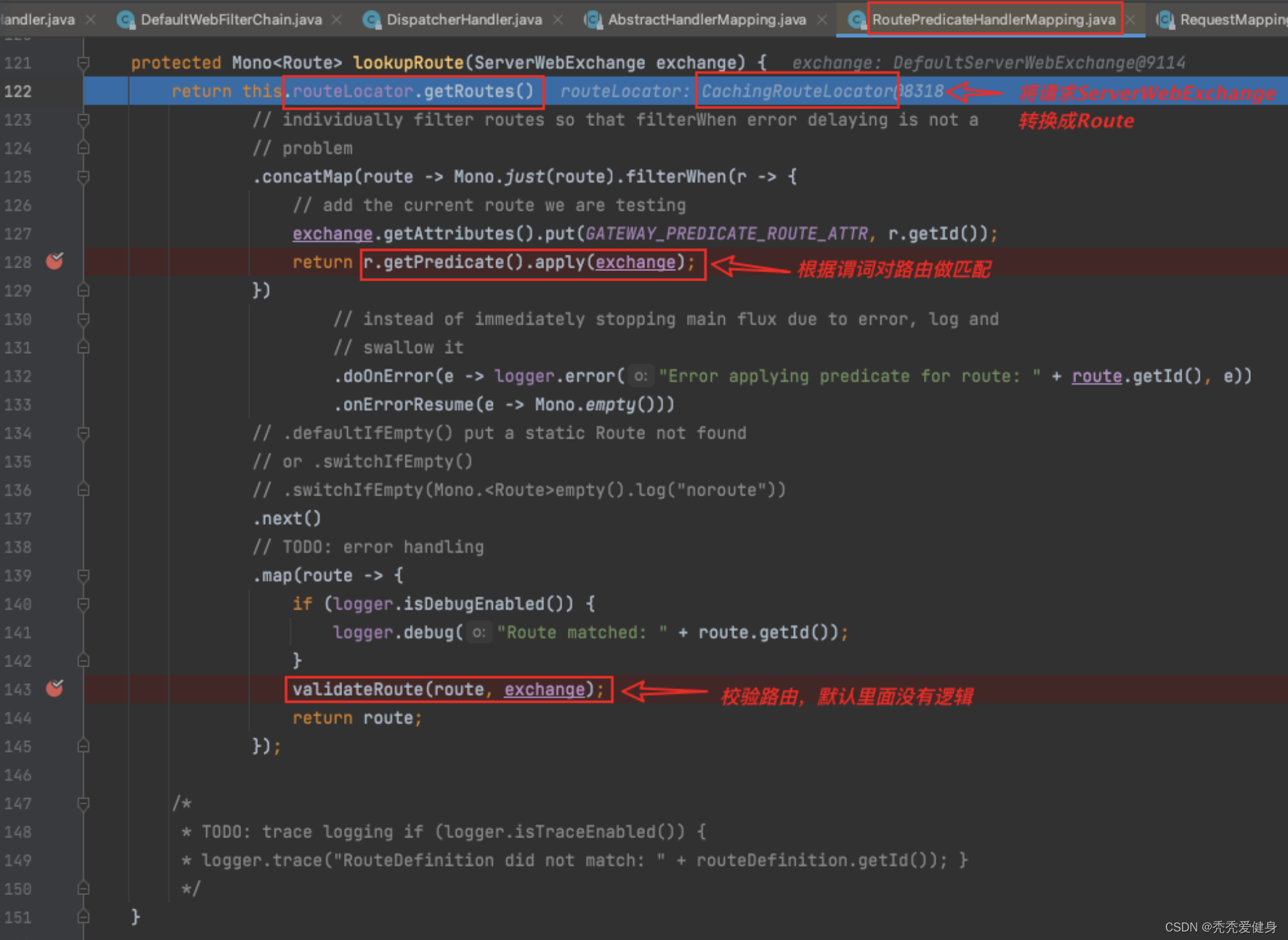Viewport: 1288px width, 940px height.
Task: Switch to the AbstractHandlerMapping.java tab
Action: pyautogui.click(x=706, y=20)
